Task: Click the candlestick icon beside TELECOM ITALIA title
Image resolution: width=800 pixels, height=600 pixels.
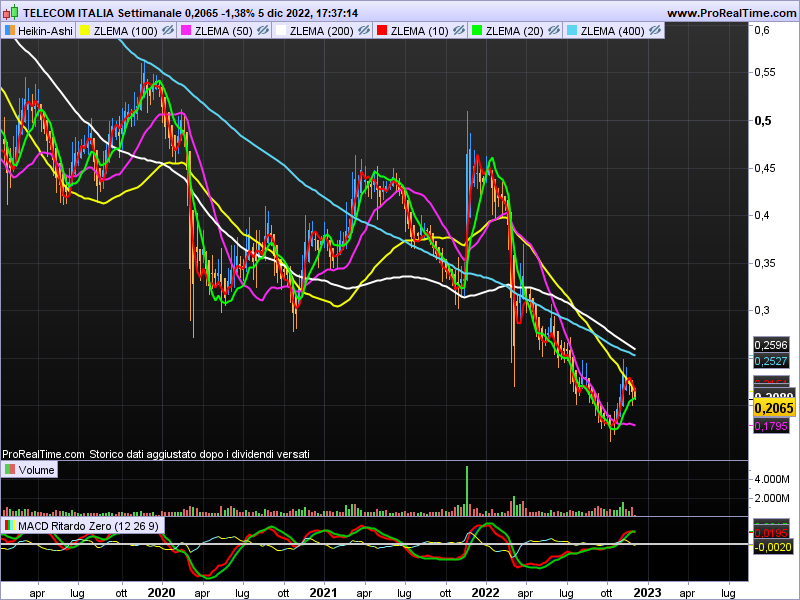Action: 11,13
